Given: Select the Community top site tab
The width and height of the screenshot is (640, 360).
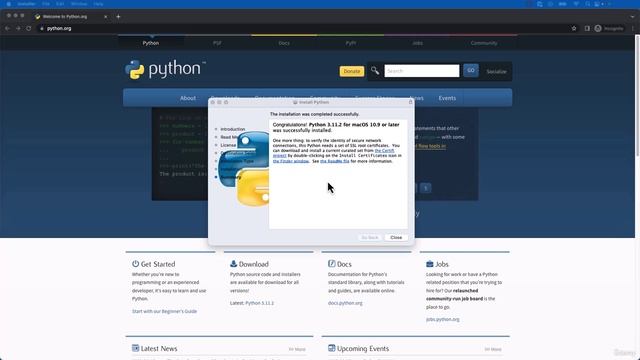Looking at the screenshot, I should pos(484,43).
